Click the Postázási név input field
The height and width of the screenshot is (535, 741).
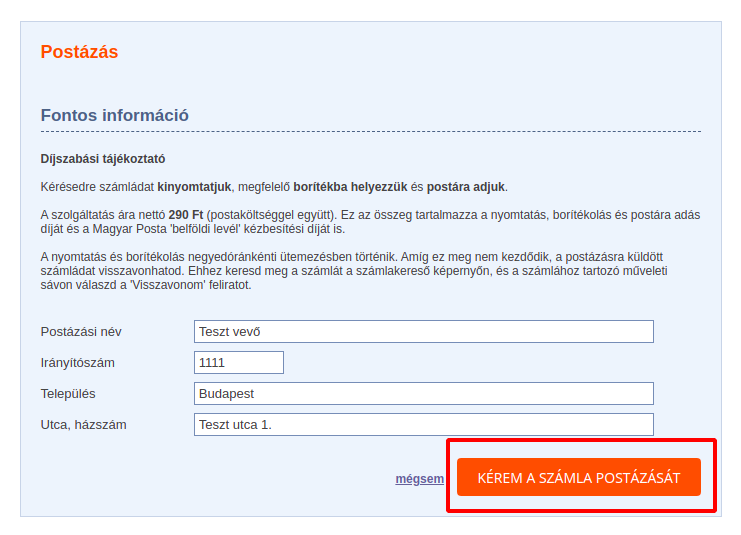(423, 332)
